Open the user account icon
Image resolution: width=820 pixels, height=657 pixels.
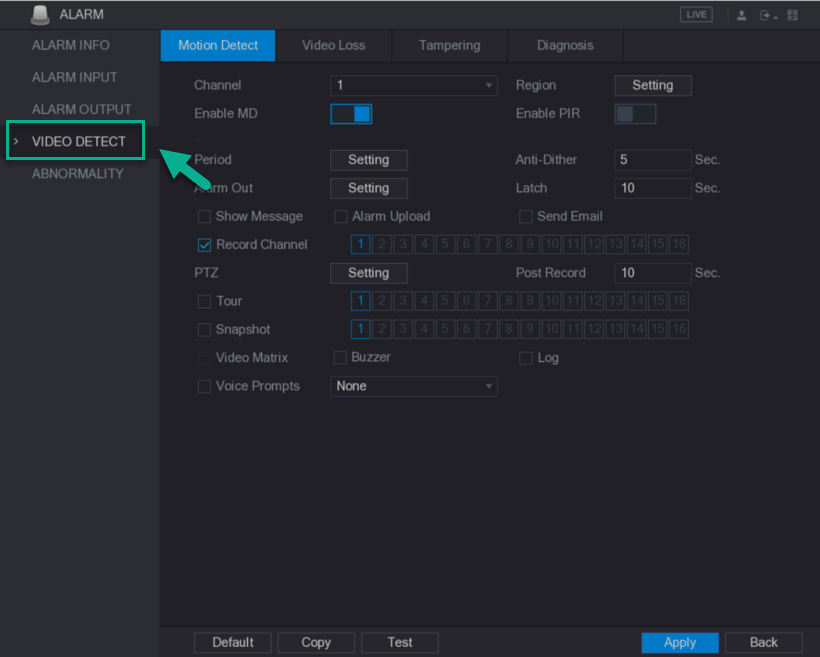pos(742,15)
